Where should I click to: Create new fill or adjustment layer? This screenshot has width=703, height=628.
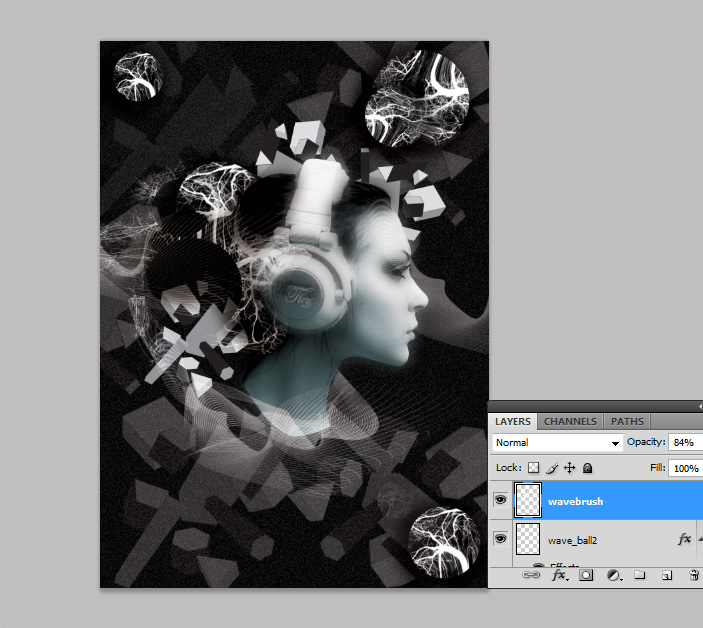[613, 576]
